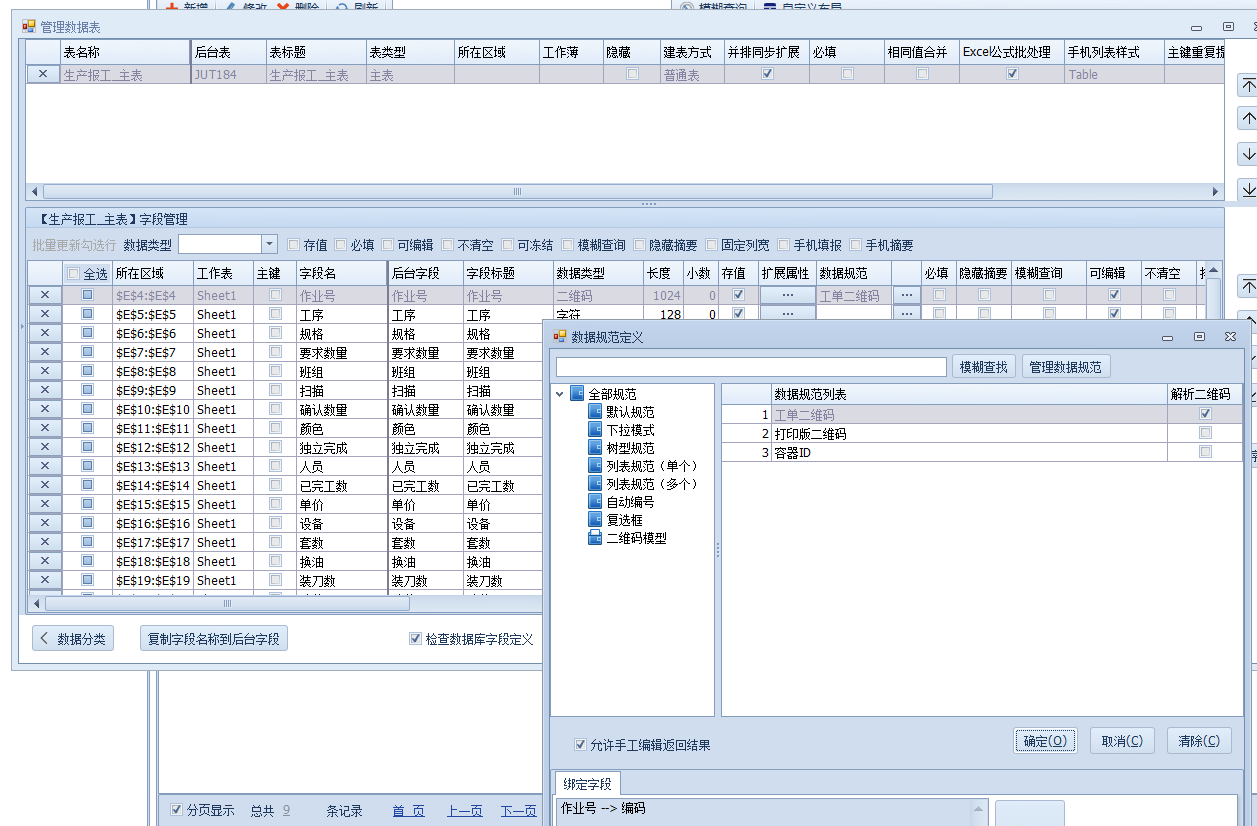
Task: Toggle 允许手工编辑返回结果 checkbox
Action: [581, 745]
